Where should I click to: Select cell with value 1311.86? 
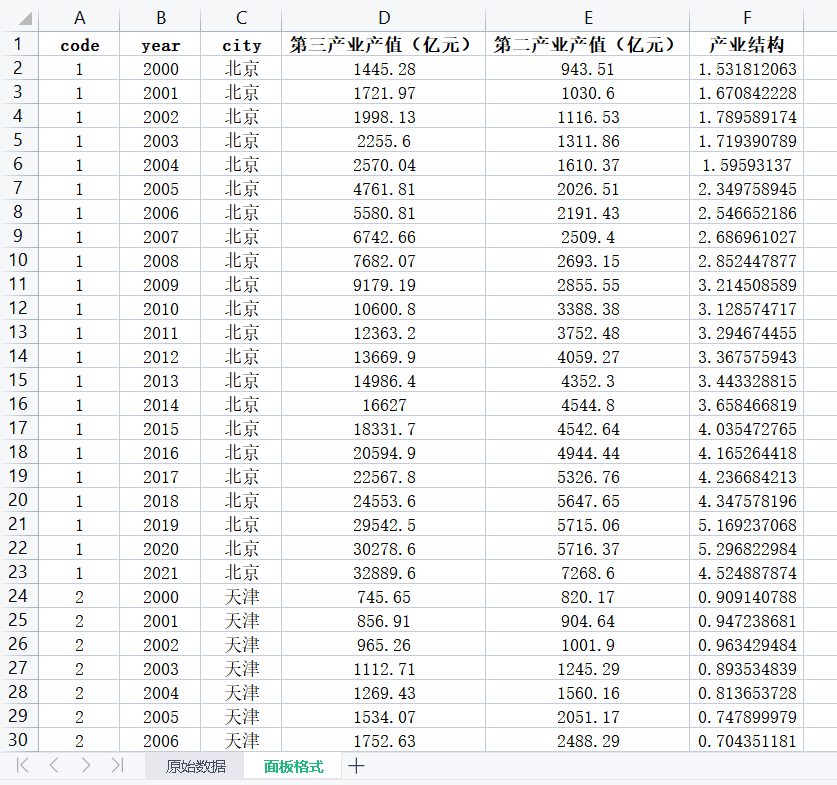click(588, 140)
